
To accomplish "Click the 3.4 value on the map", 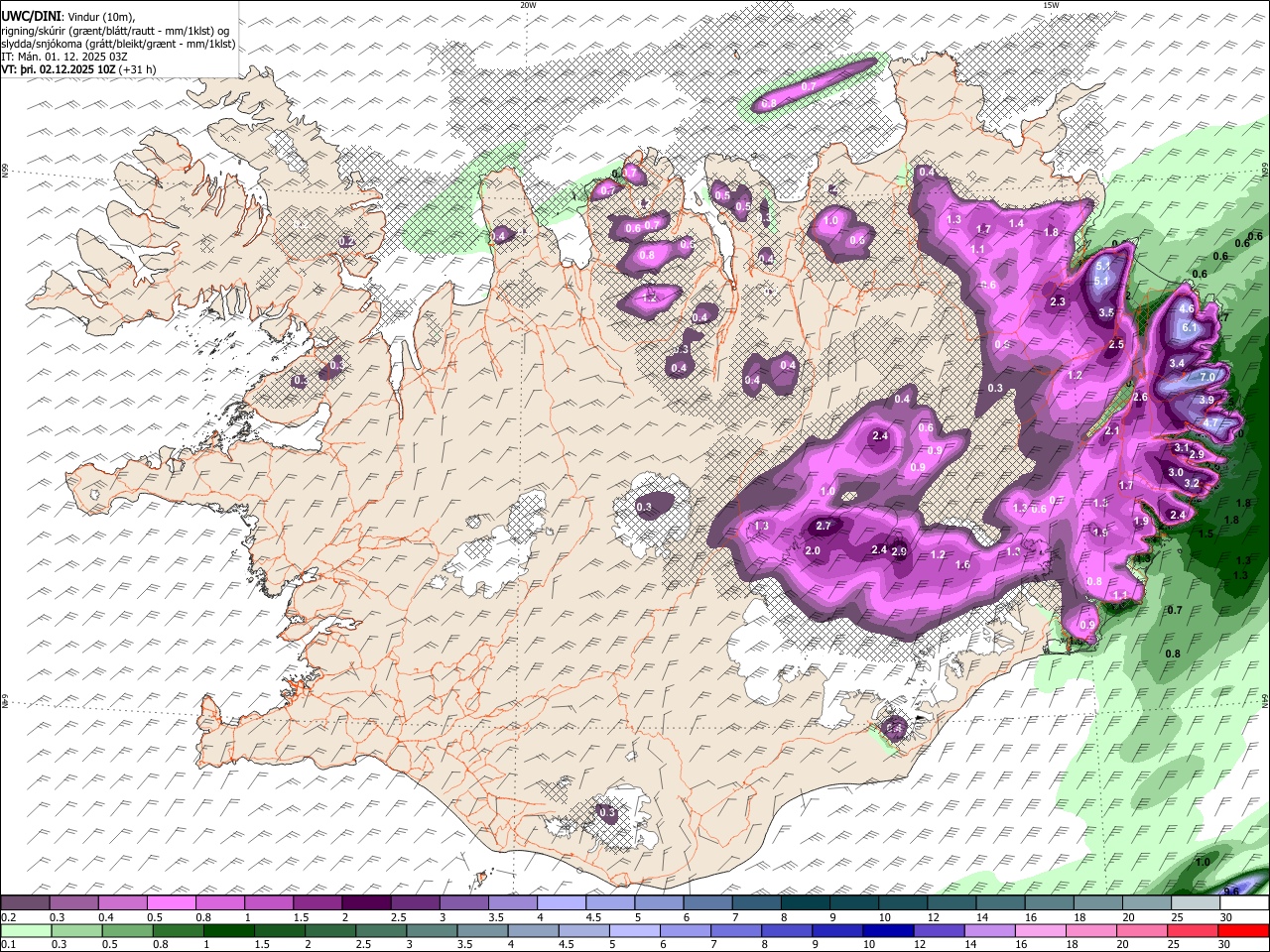I will tap(1177, 364).
